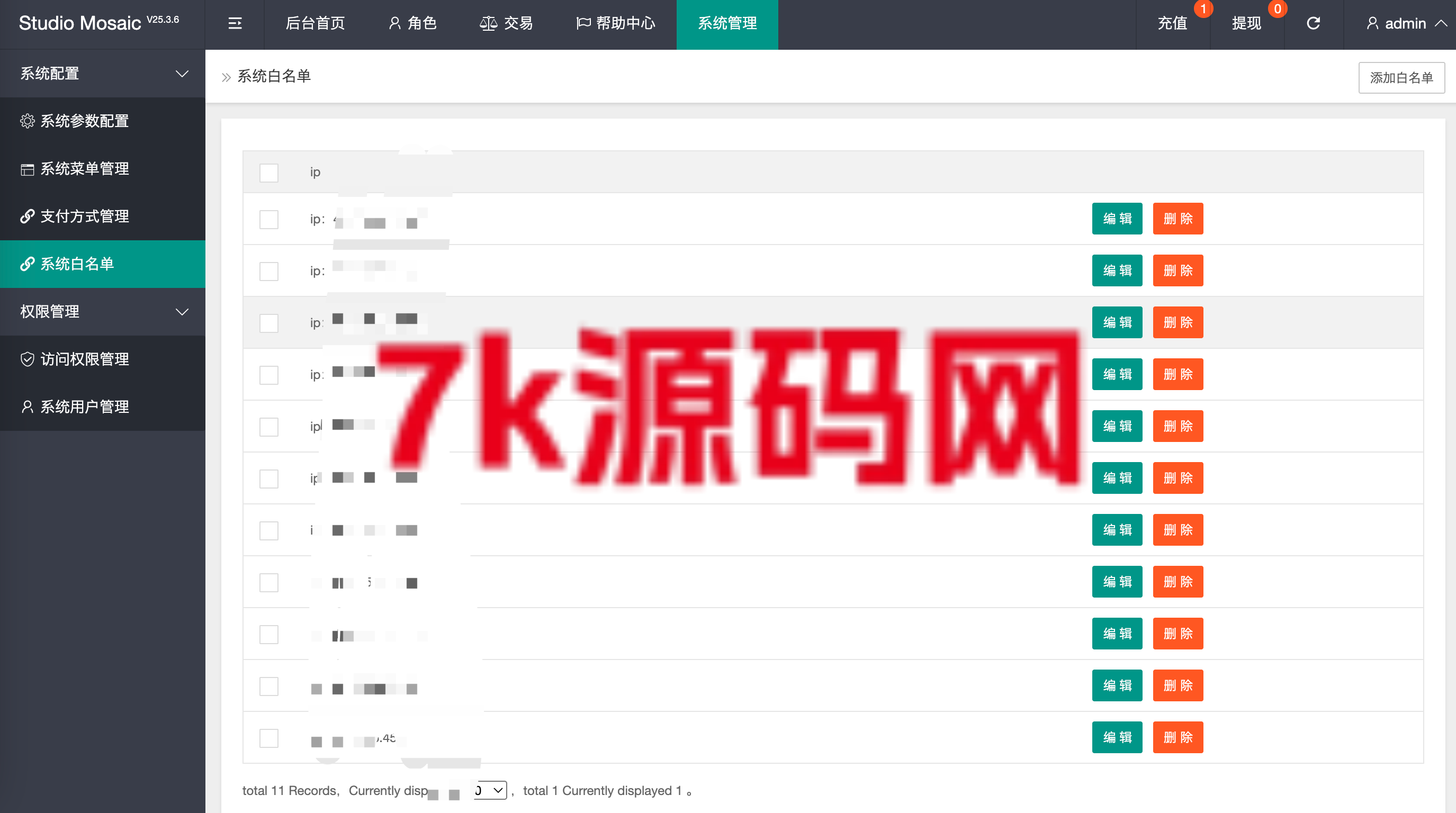
Task: Click 'total 11 Records' text
Action: (x=289, y=790)
